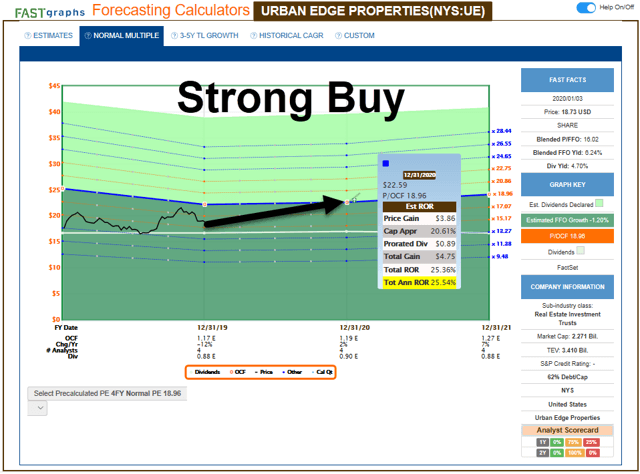
Task: Toggle OCF series in chart legend
Action: (238, 372)
